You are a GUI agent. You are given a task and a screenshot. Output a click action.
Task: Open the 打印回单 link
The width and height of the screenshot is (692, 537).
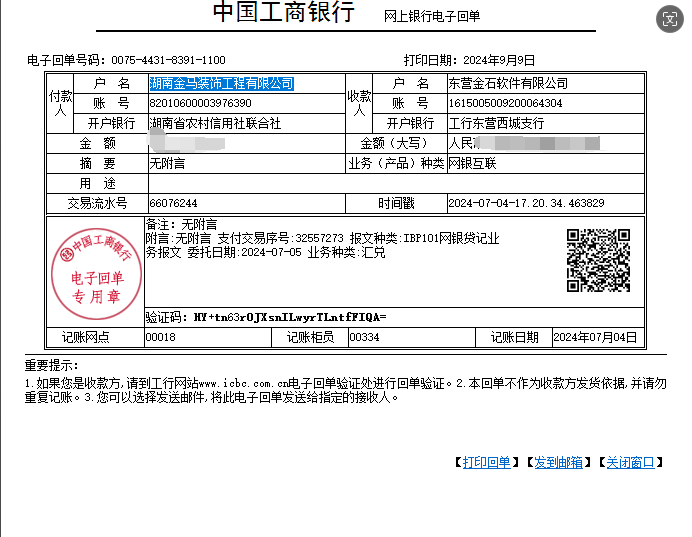click(486, 462)
